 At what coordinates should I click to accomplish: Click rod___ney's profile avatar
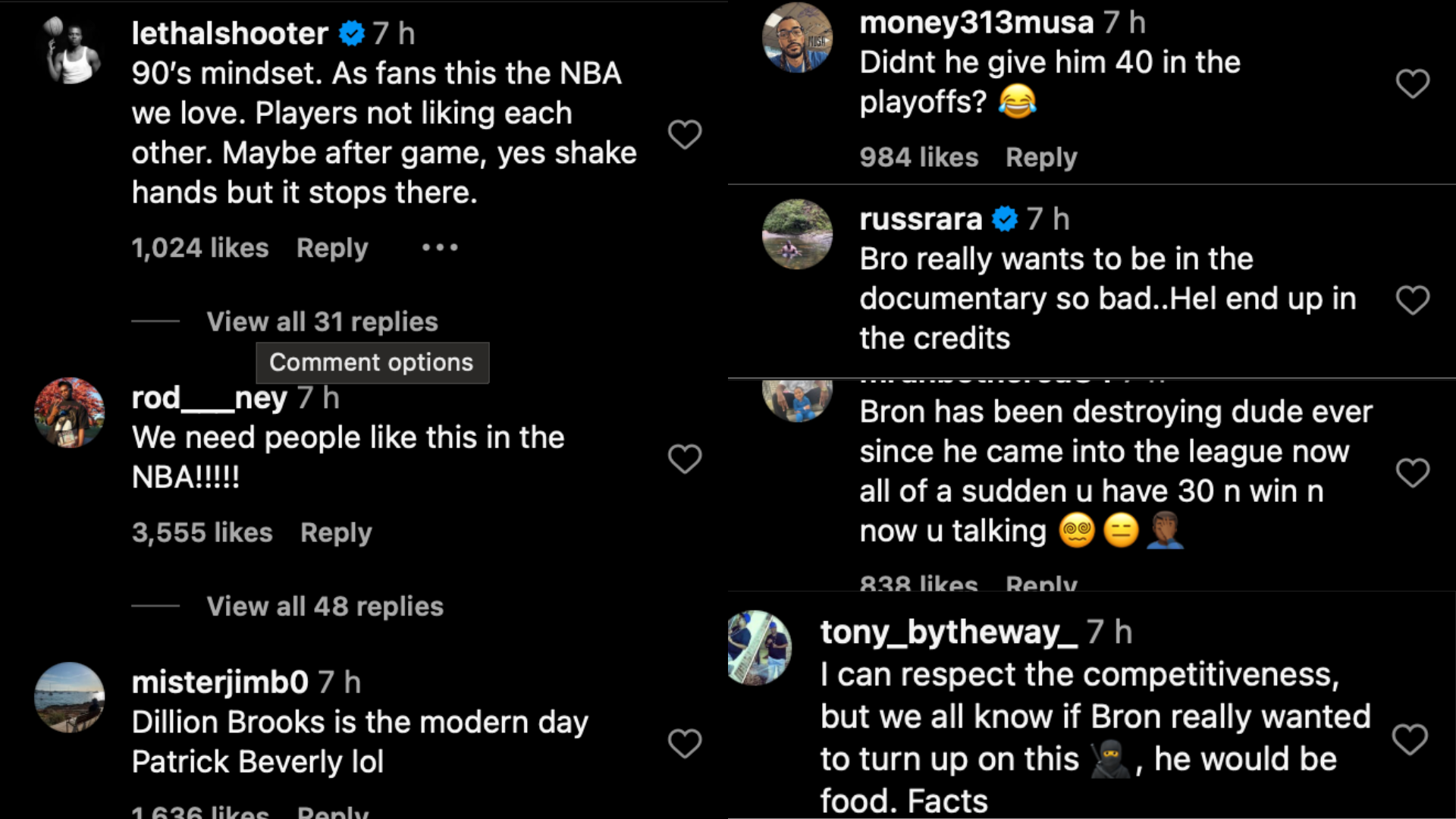click(x=70, y=413)
